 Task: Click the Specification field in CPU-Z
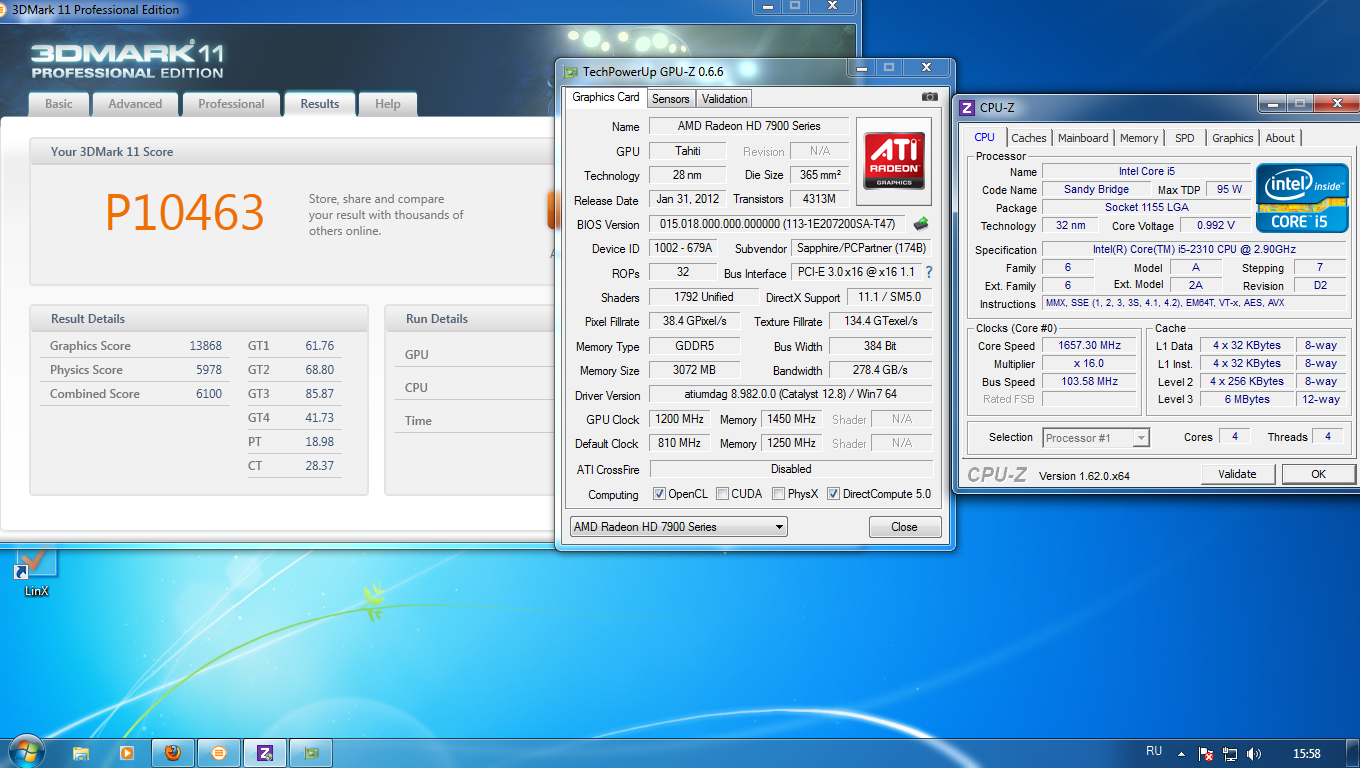[x=1195, y=249]
